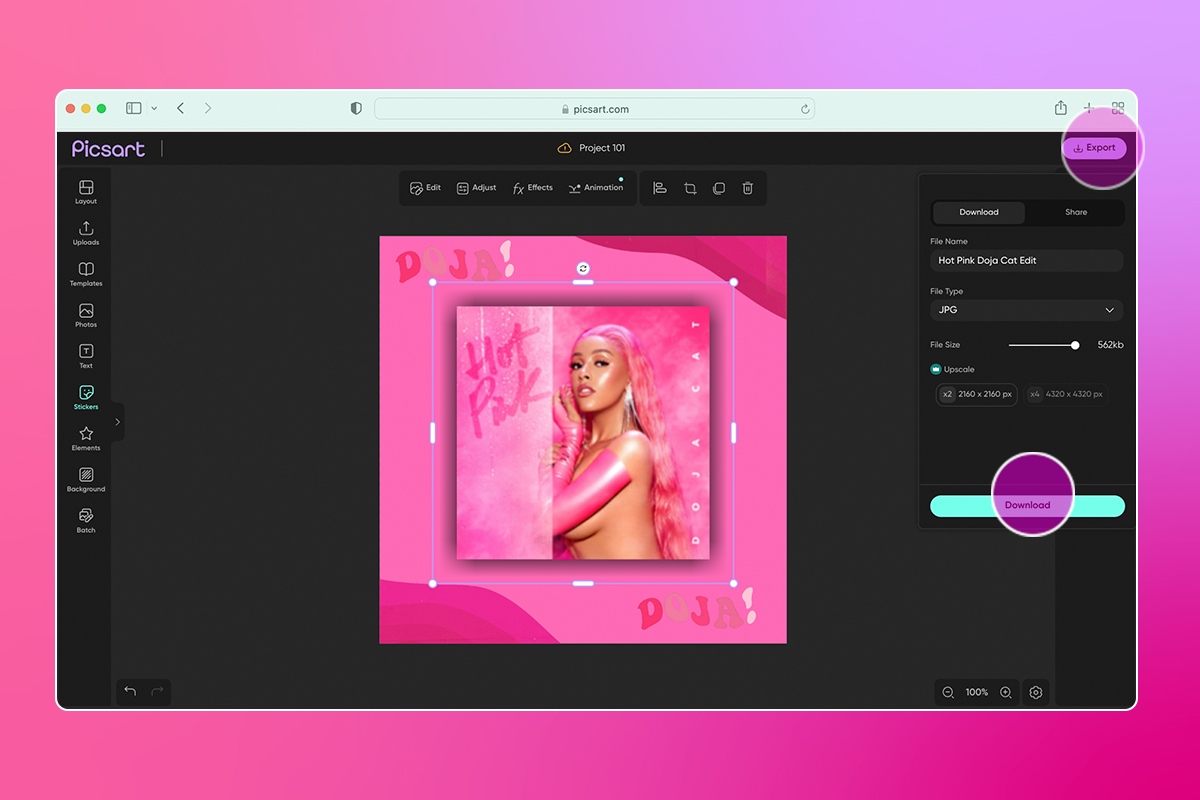Enable the Upscale toggle
The width and height of the screenshot is (1200, 800).
point(934,369)
